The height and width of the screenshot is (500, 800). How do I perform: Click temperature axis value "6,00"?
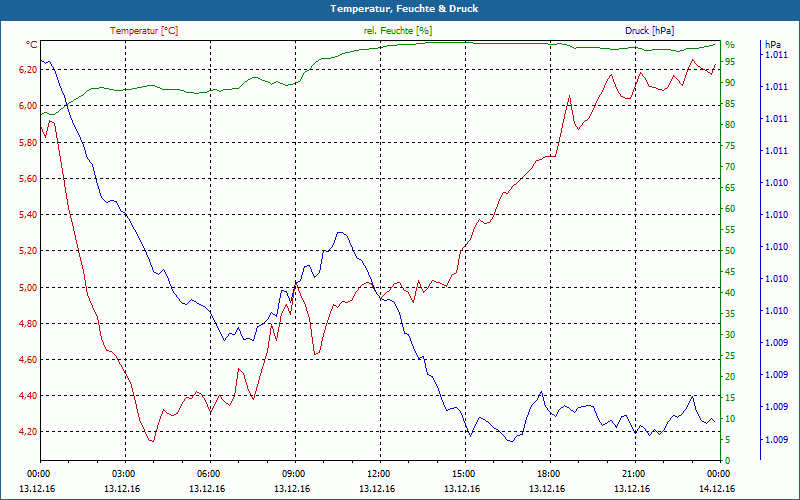pos(28,106)
